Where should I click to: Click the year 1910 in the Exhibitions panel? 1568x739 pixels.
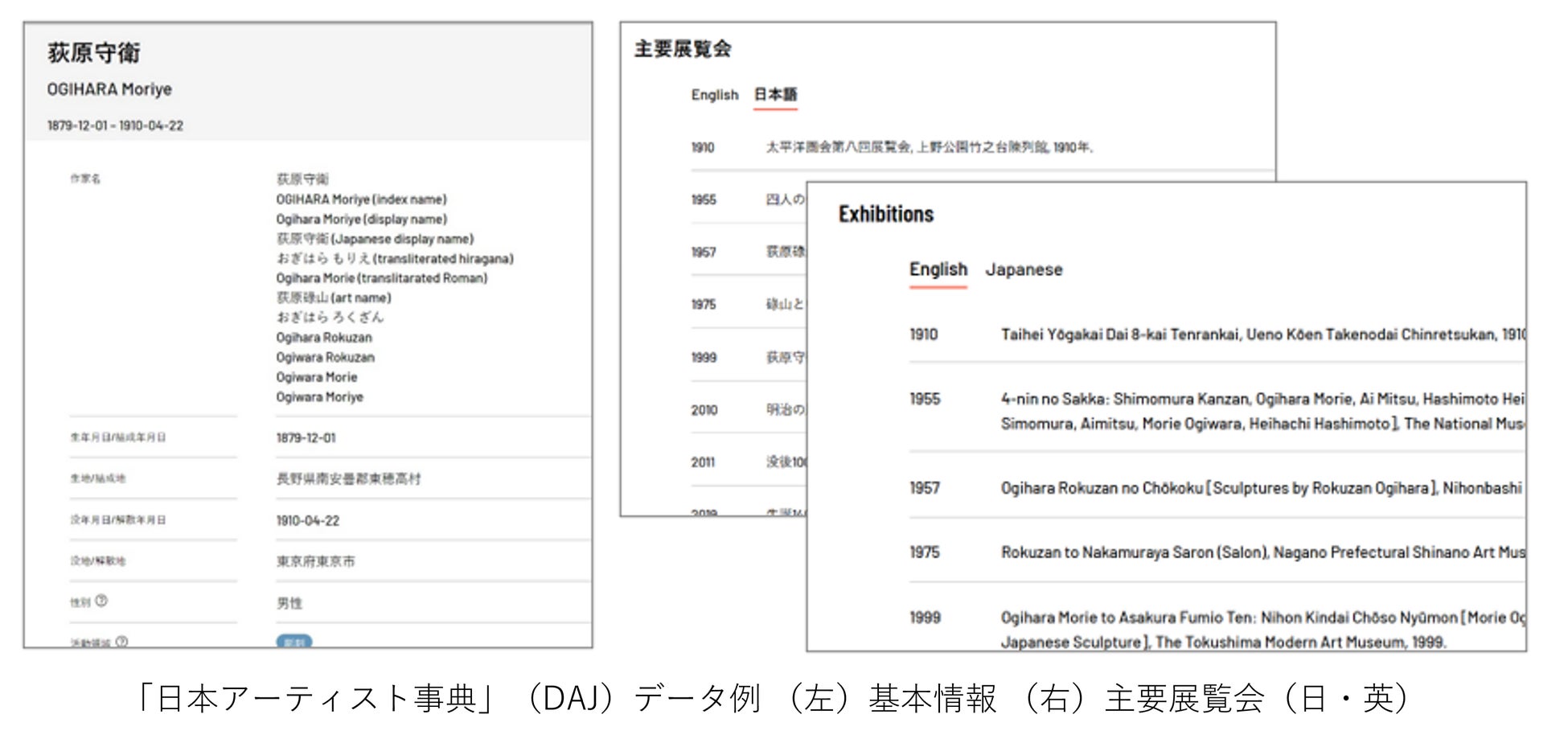click(x=923, y=335)
